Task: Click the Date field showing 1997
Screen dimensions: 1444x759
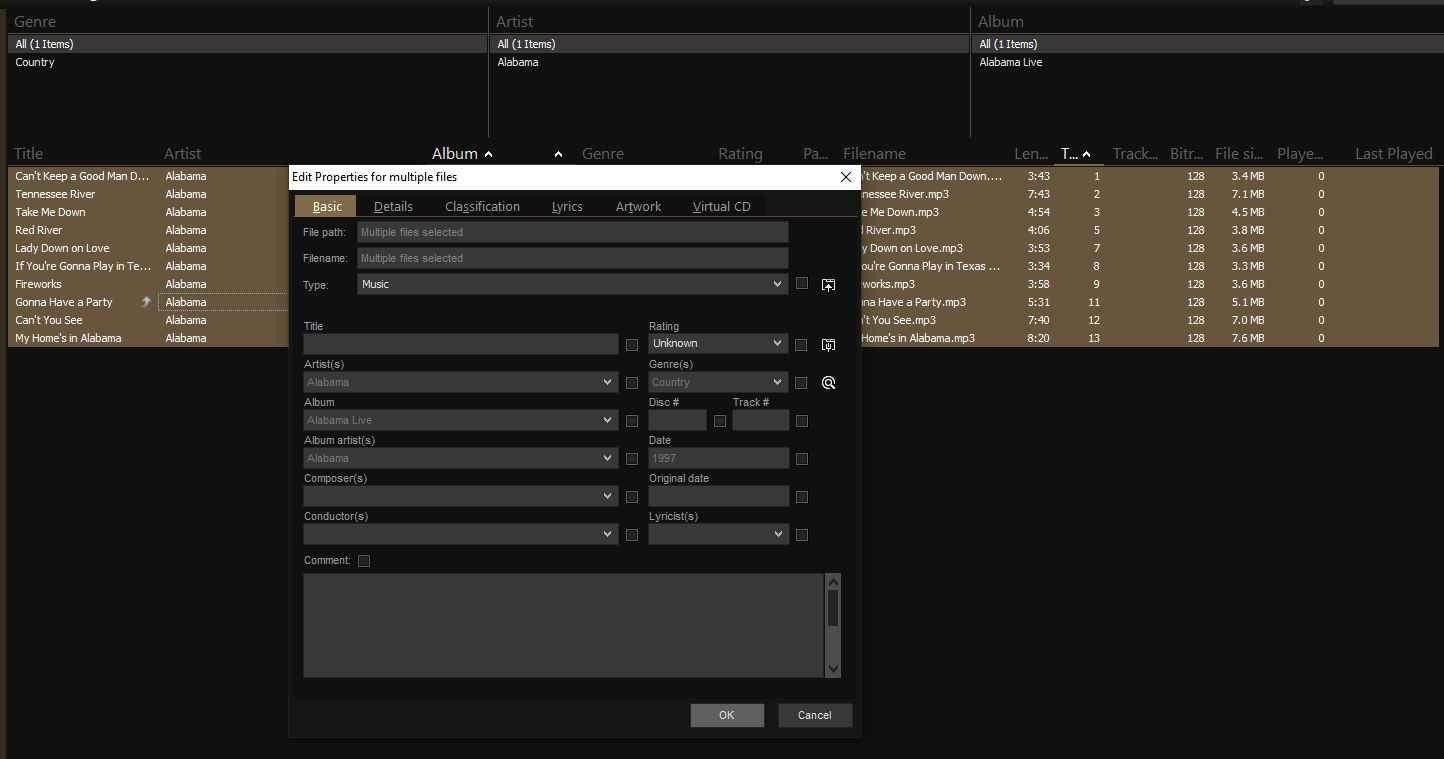Action: click(718, 458)
